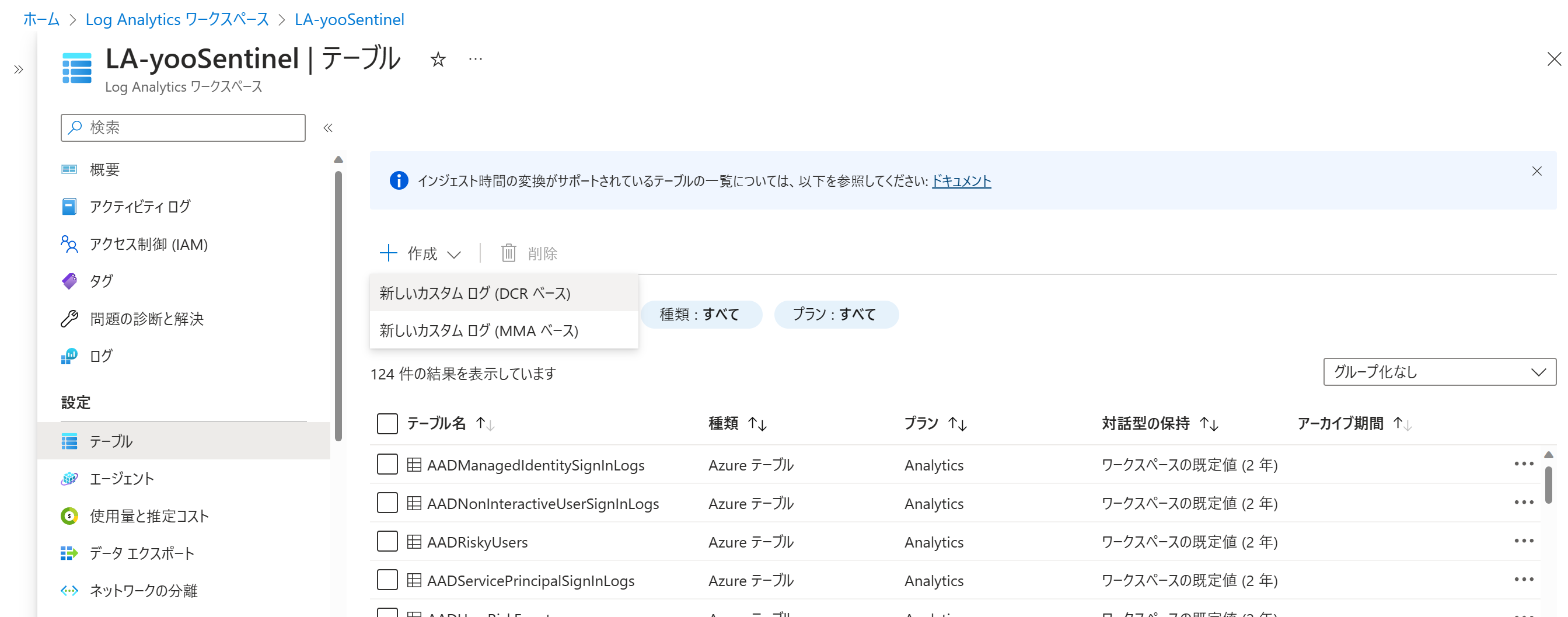Click the sidebar vertical scrollbar thumb

click(x=338, y=305)
